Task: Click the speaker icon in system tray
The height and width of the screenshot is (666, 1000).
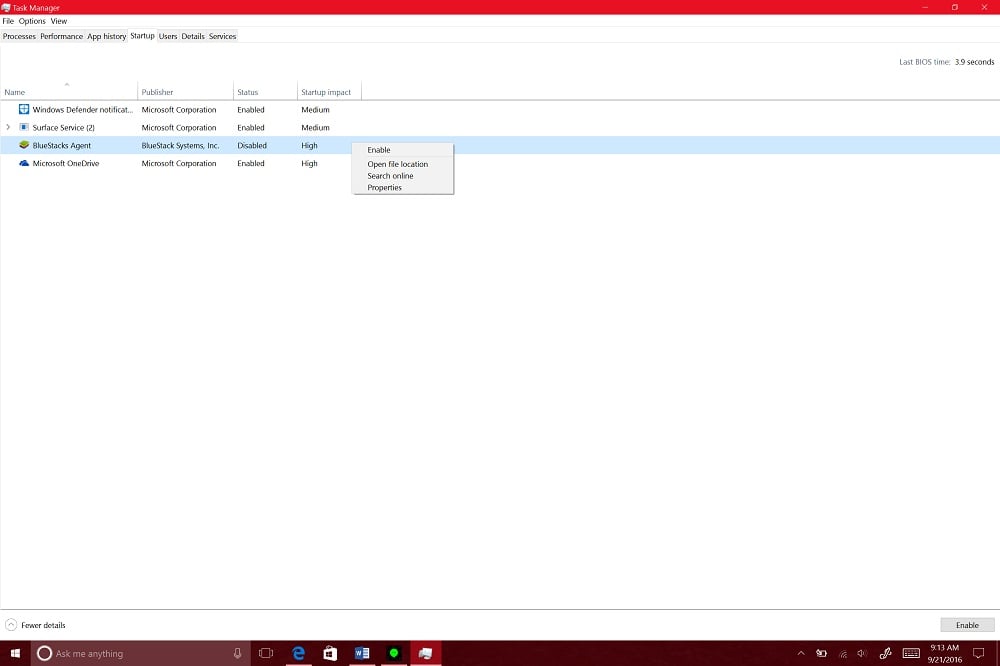Action: tap(860, 653)
